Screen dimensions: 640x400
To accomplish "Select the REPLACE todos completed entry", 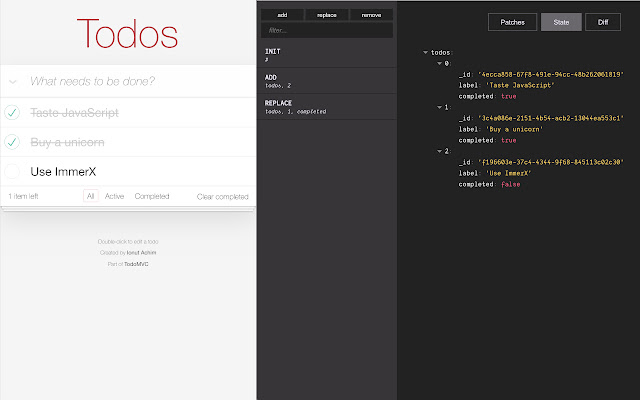I will [x=327, y=107].
